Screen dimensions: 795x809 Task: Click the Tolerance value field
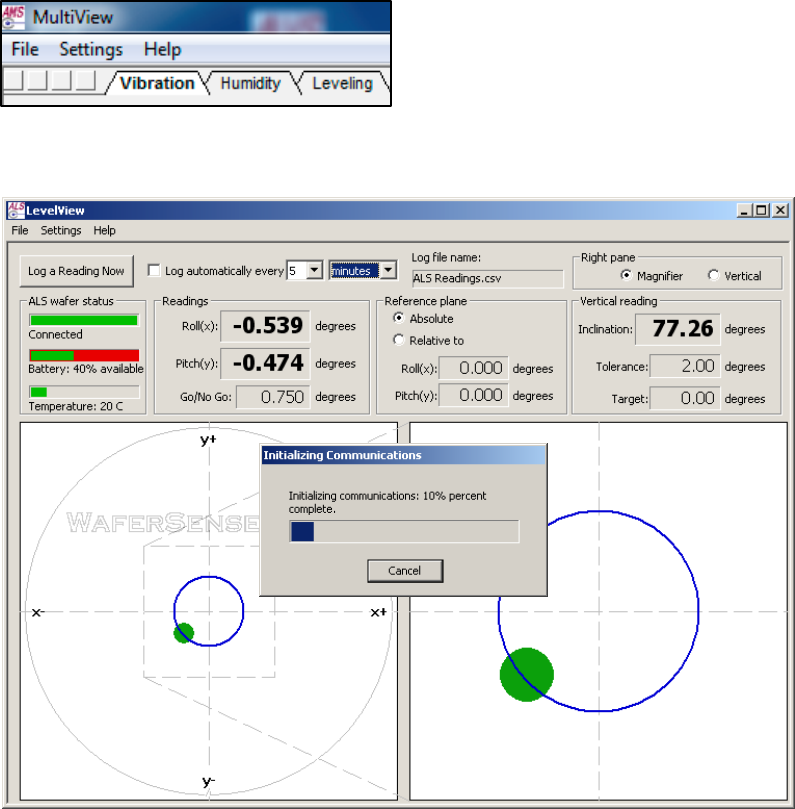pyautogui.click(x=685, y=366)
